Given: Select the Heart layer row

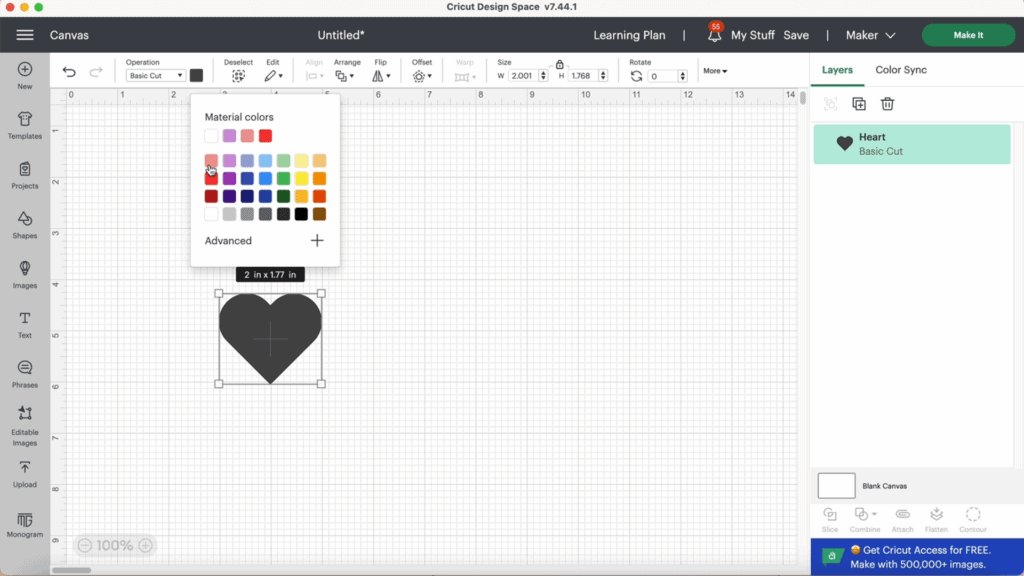Looking at the screenshot, I should [x=912, y=144].
